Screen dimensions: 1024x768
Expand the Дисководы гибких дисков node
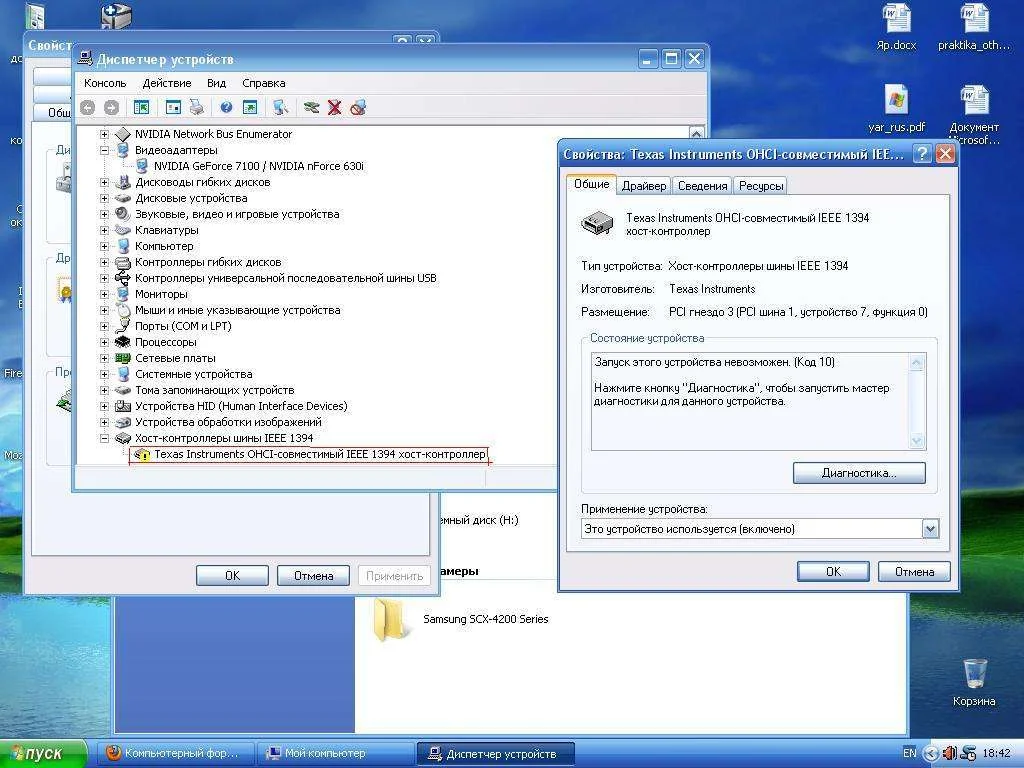click(x=104, y=182)
